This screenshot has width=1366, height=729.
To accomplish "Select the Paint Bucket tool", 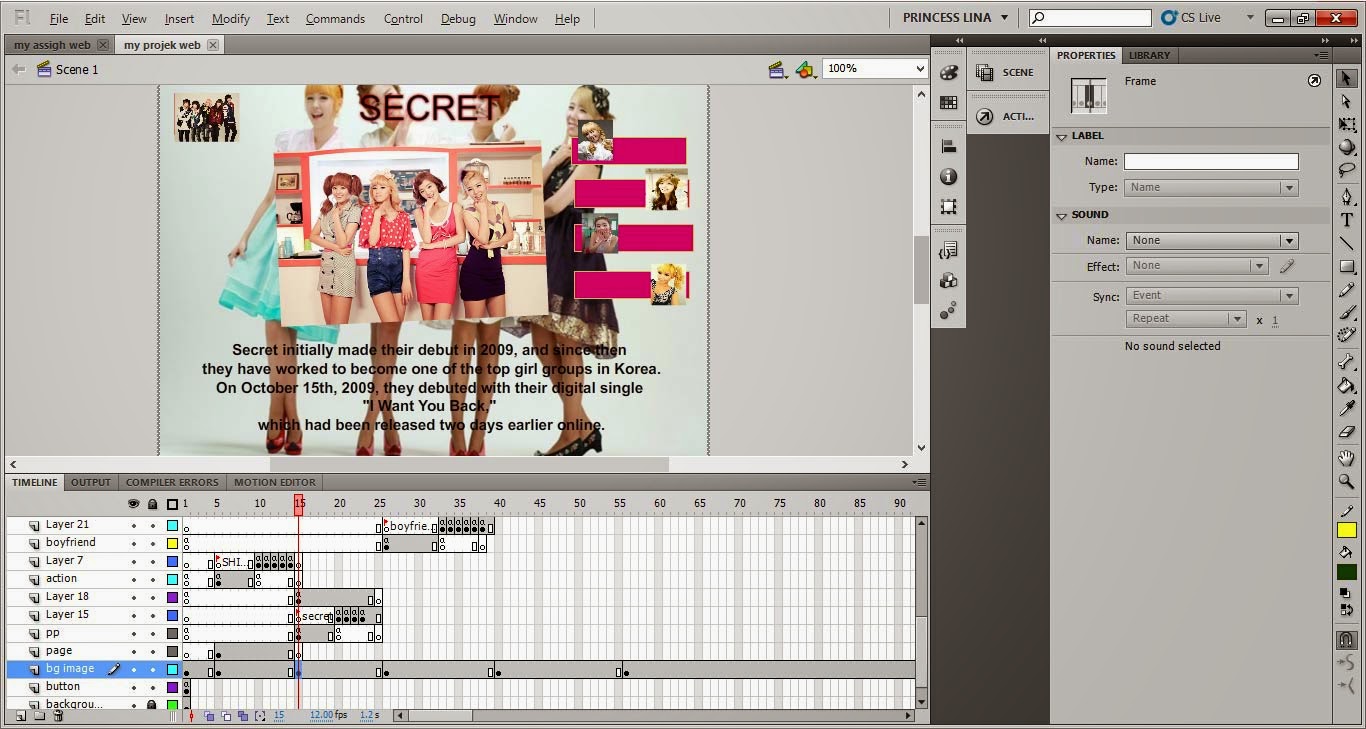I will (1347, 385).
